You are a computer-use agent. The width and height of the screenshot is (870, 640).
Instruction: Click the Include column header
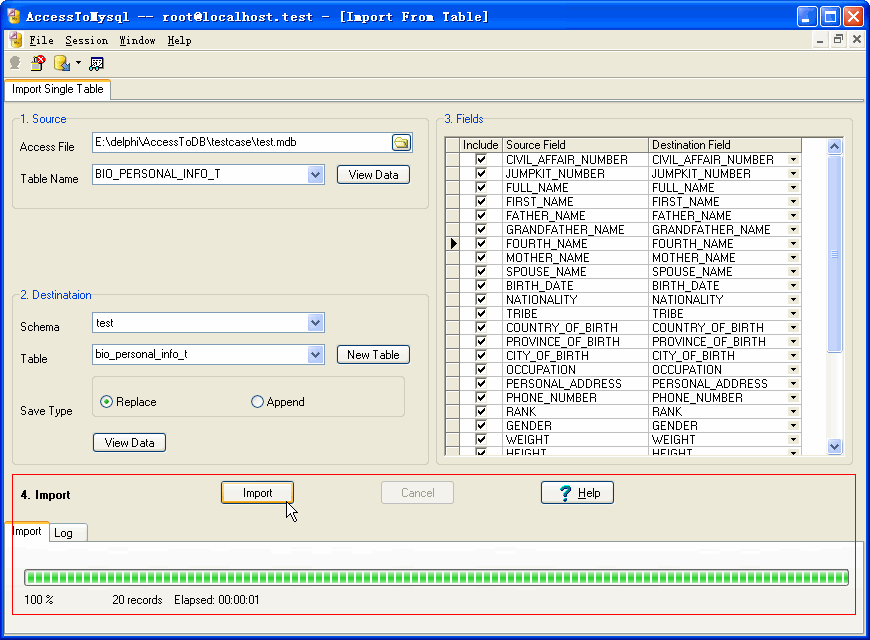tap(480, 145)
